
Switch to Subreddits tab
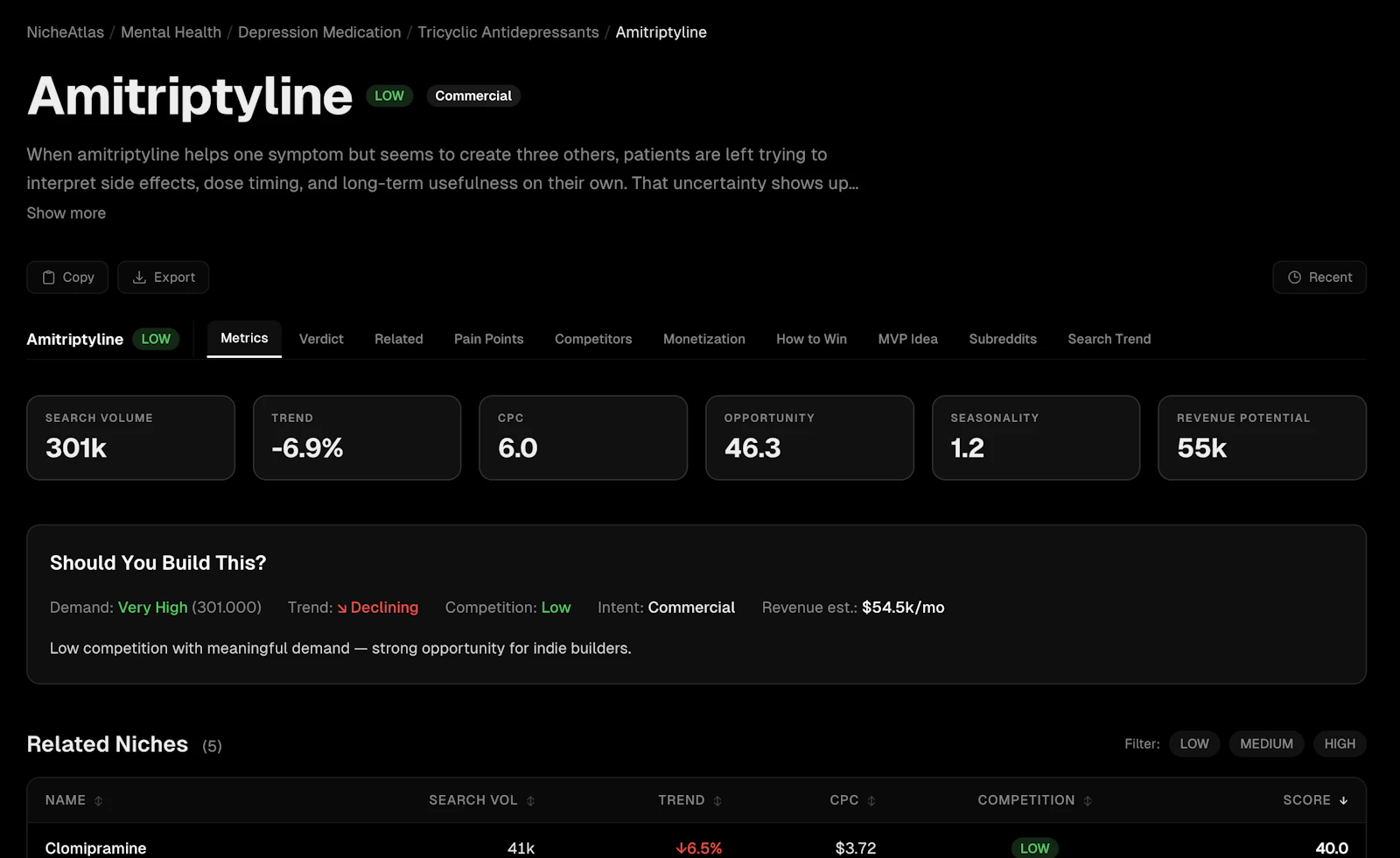click(x=1003, y=339)
